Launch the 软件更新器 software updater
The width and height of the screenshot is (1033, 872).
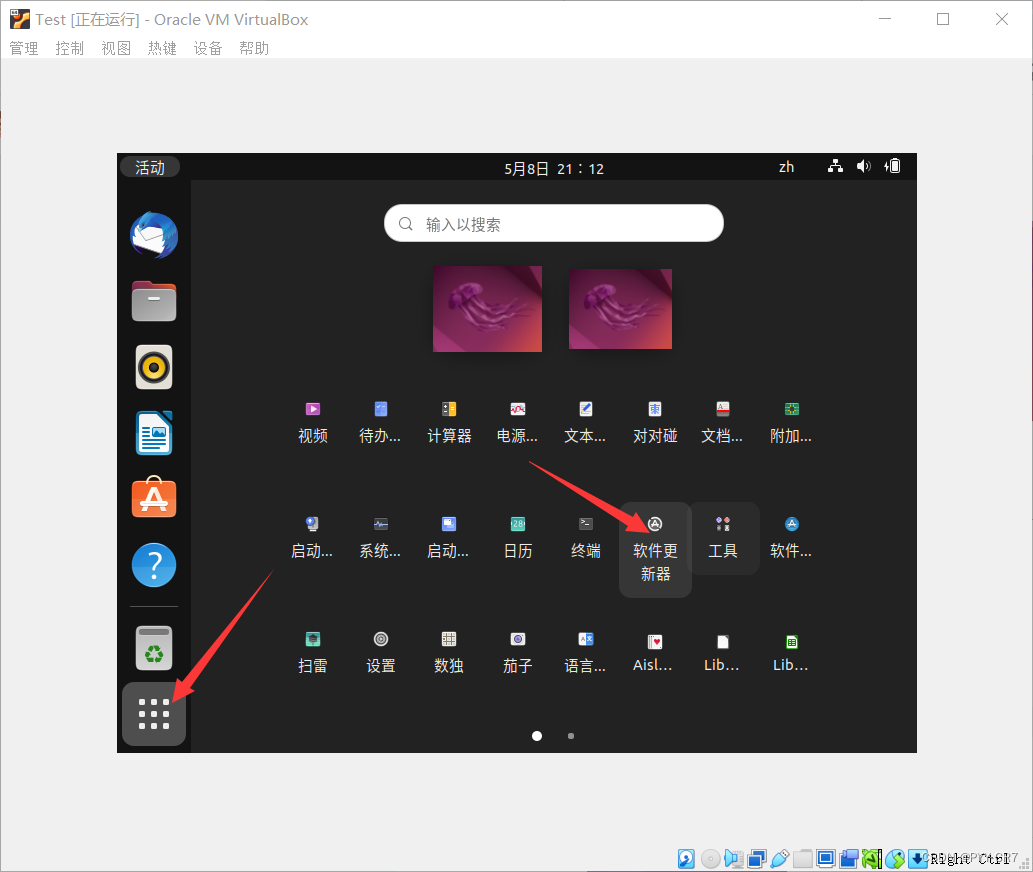click(x=655, y=550)
